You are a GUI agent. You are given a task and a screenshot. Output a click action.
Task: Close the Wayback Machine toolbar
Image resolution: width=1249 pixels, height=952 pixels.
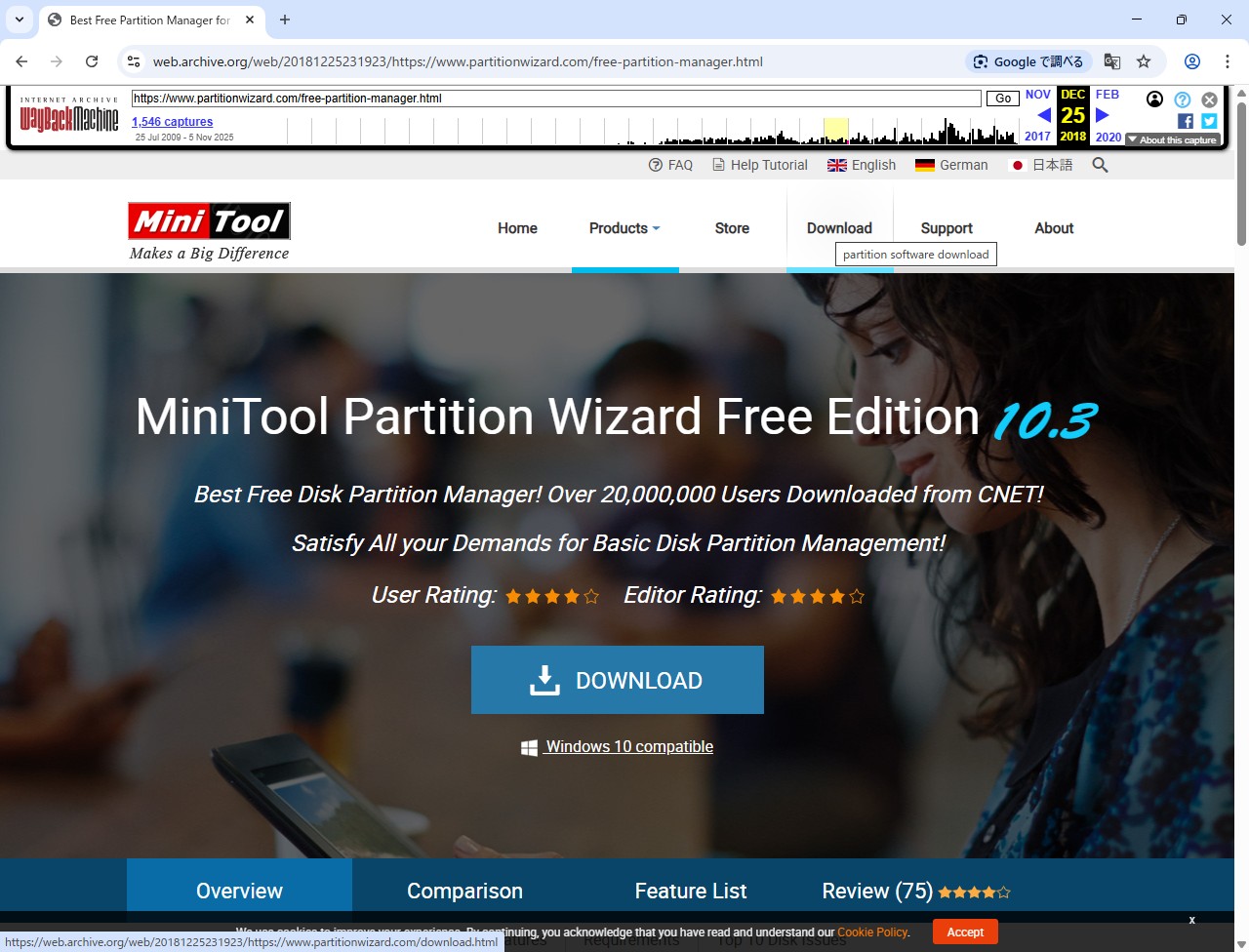(x=1209, y=99)
